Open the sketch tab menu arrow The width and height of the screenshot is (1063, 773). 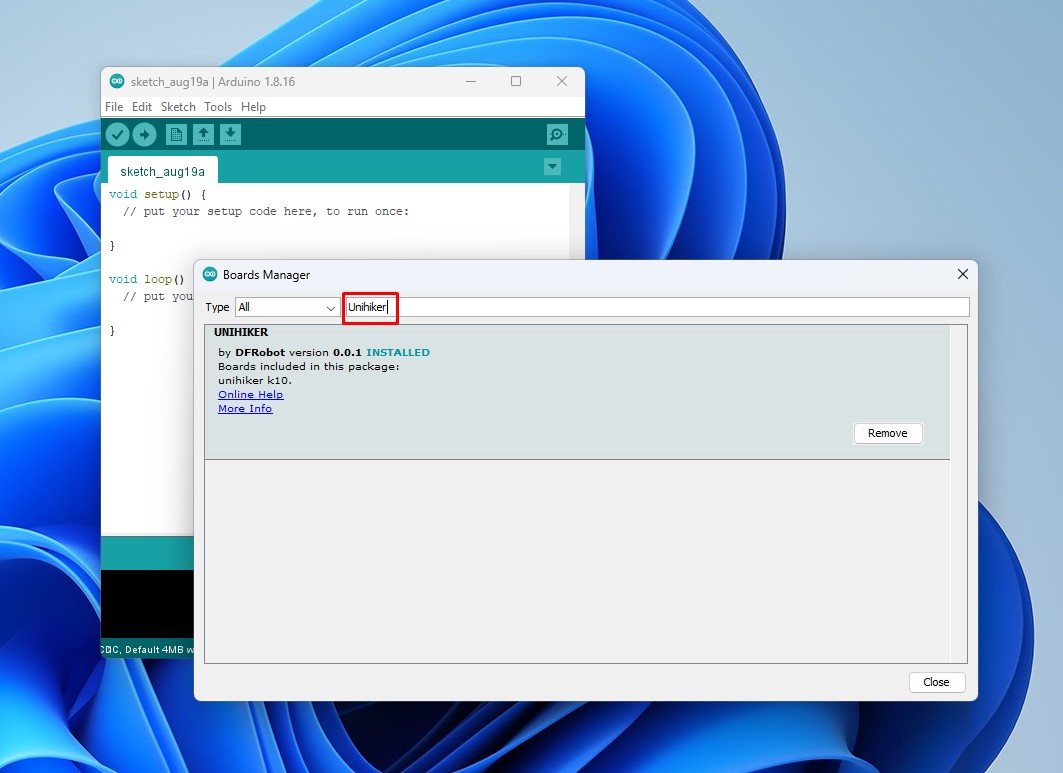click(x=552, y=167)
